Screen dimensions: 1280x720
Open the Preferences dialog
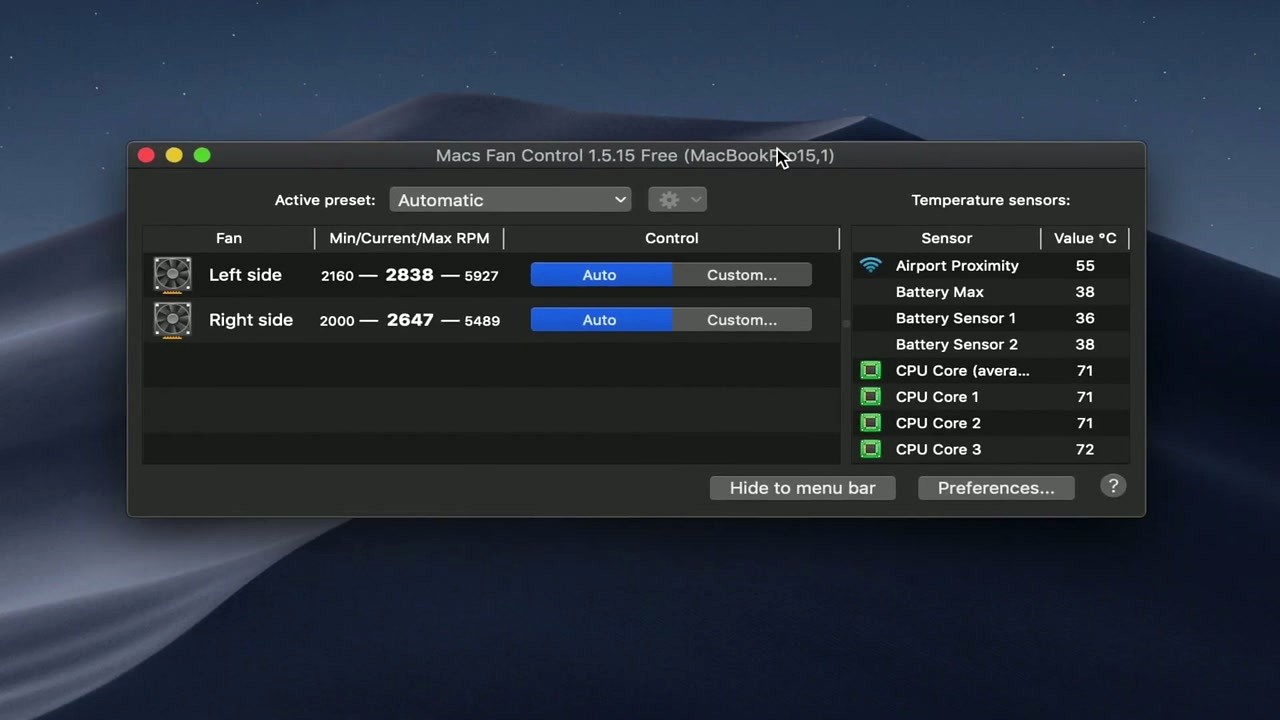pyautogui.click(x=995, y=487)
